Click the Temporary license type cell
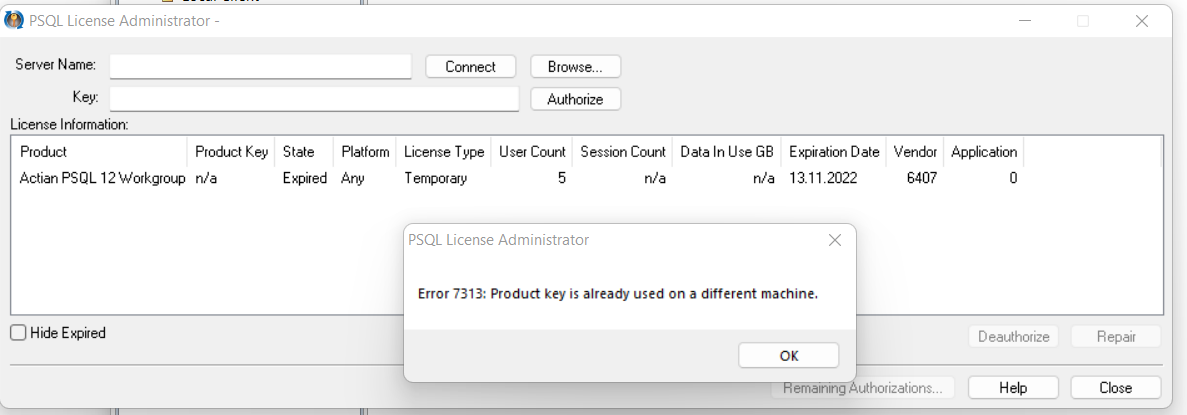1187x415 pixels. tap(435, 179)
